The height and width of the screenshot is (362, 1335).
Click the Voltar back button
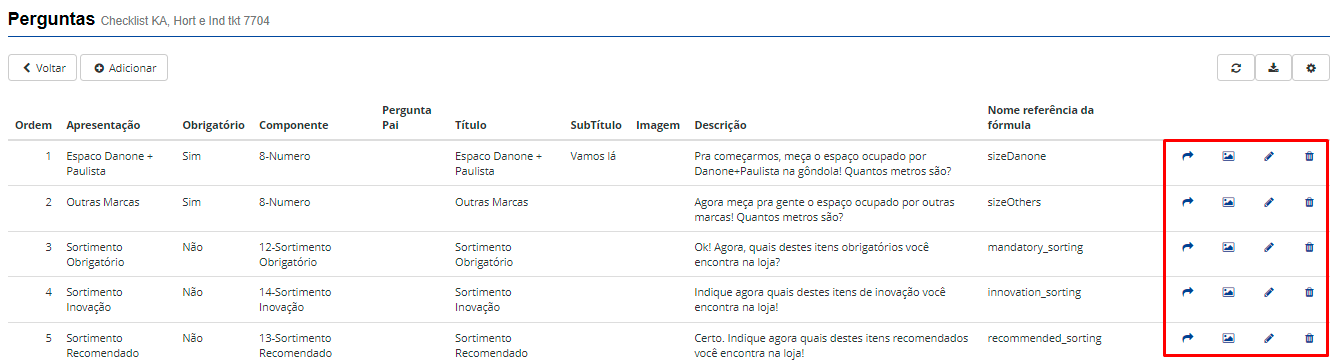coord(42,68)
